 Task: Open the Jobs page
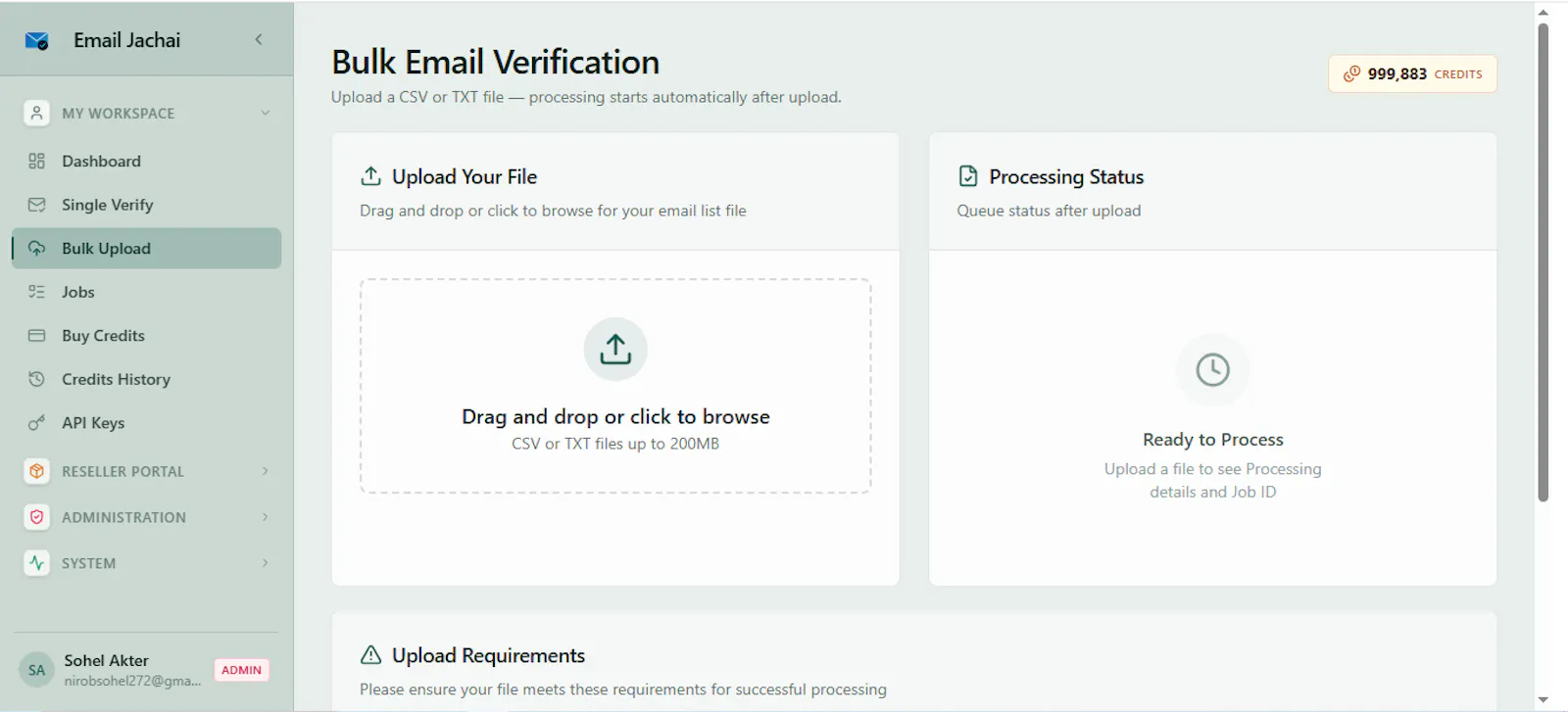(146, 292)
